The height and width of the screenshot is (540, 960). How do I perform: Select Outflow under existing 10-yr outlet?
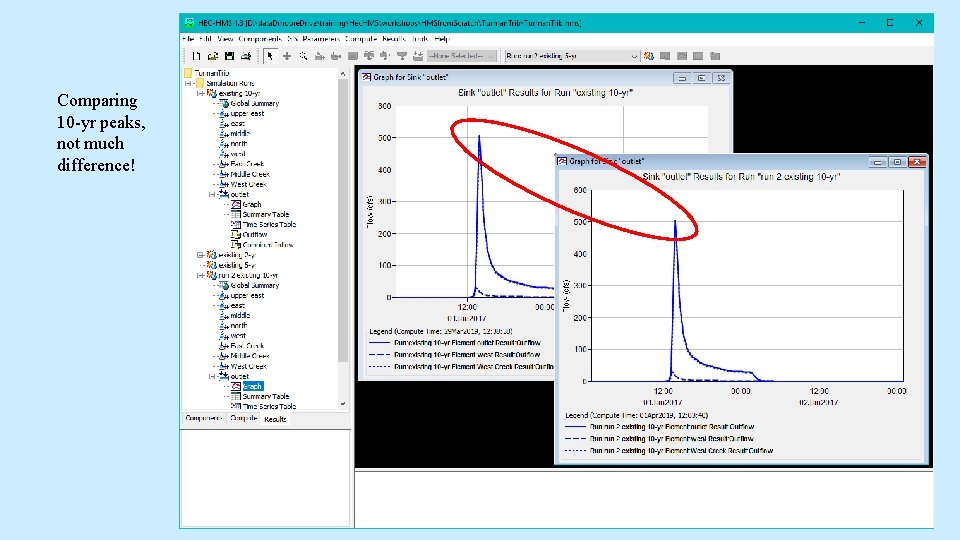[x=255, y=234]
